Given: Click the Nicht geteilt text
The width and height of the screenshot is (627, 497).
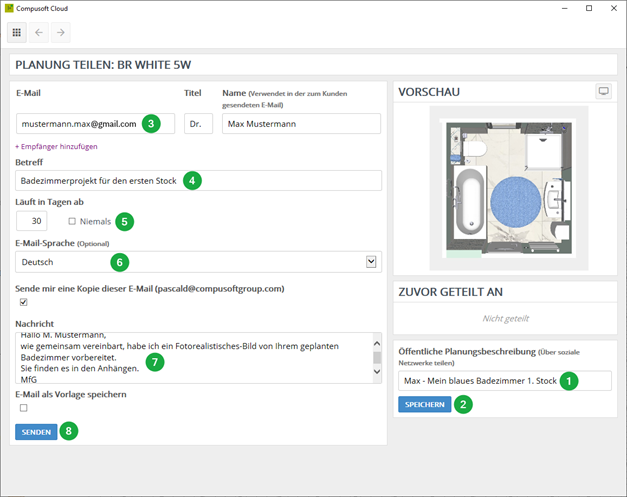Looking at the screenshot, I should (x=505, y=318).
